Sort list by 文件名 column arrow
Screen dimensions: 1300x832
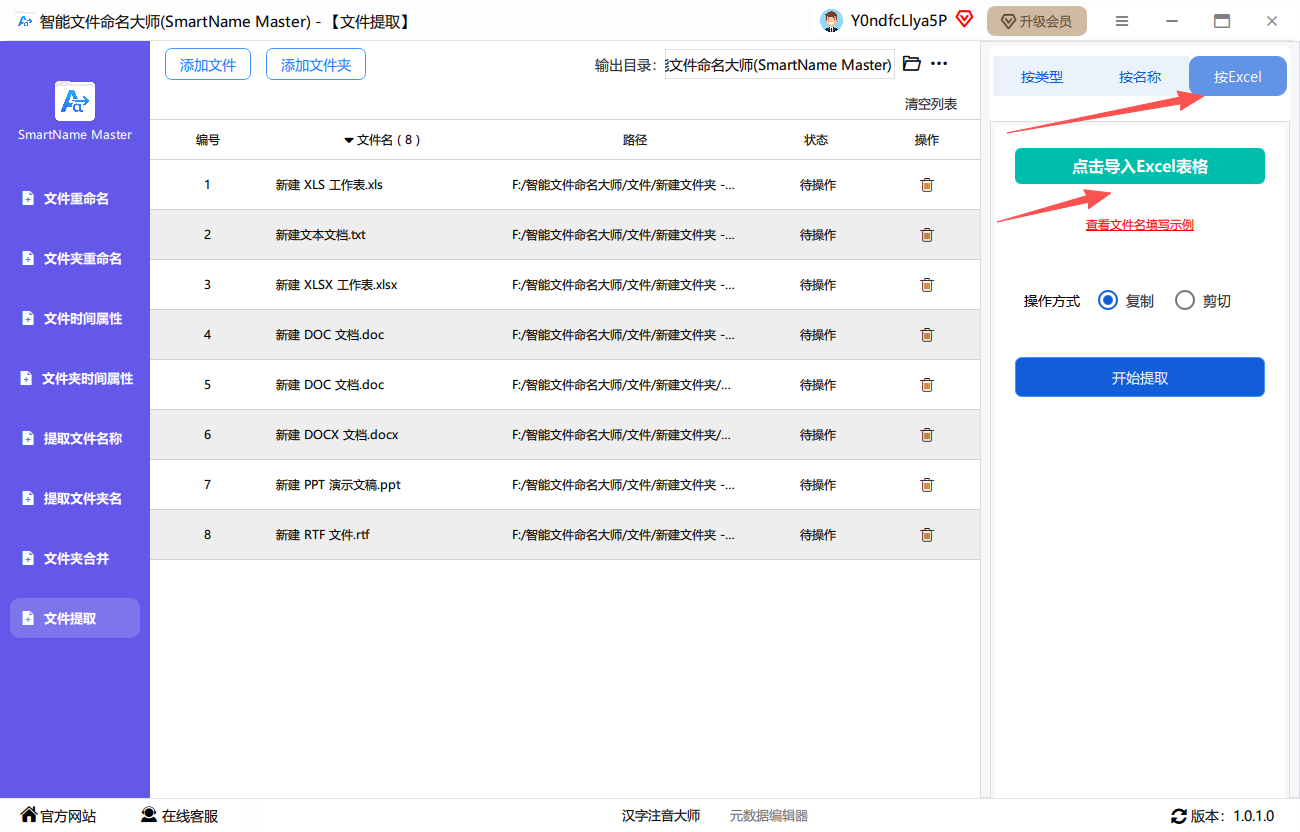click(x=349, y=141)
